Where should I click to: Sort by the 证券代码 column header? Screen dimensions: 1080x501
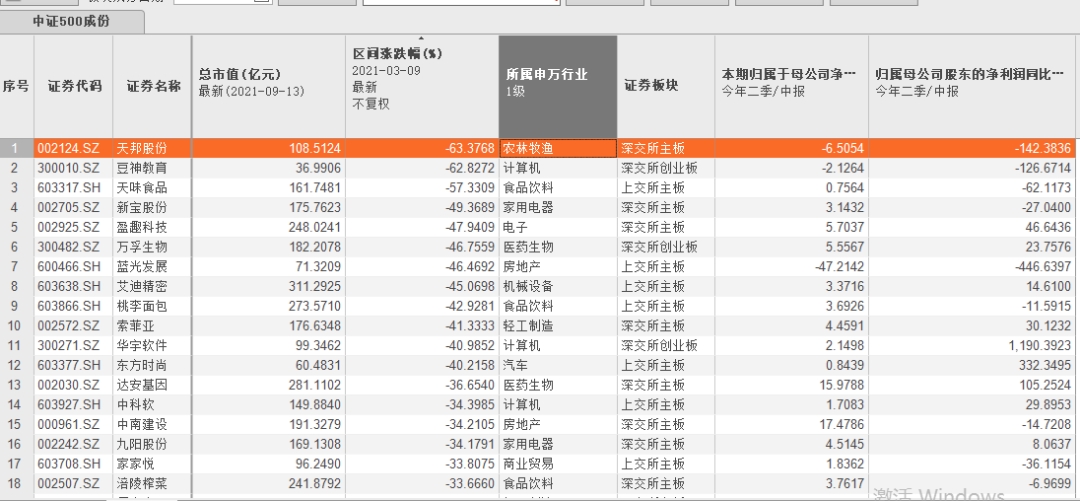point(74,86)
